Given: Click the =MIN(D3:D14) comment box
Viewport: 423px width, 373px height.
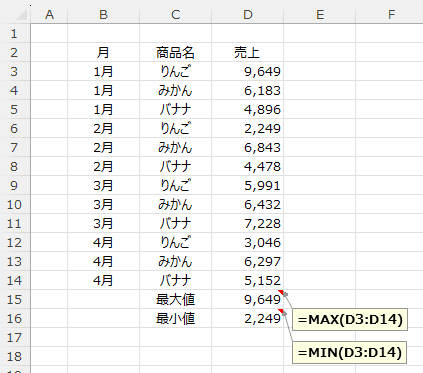Looking at the screenshot, I should coord(349,352).
